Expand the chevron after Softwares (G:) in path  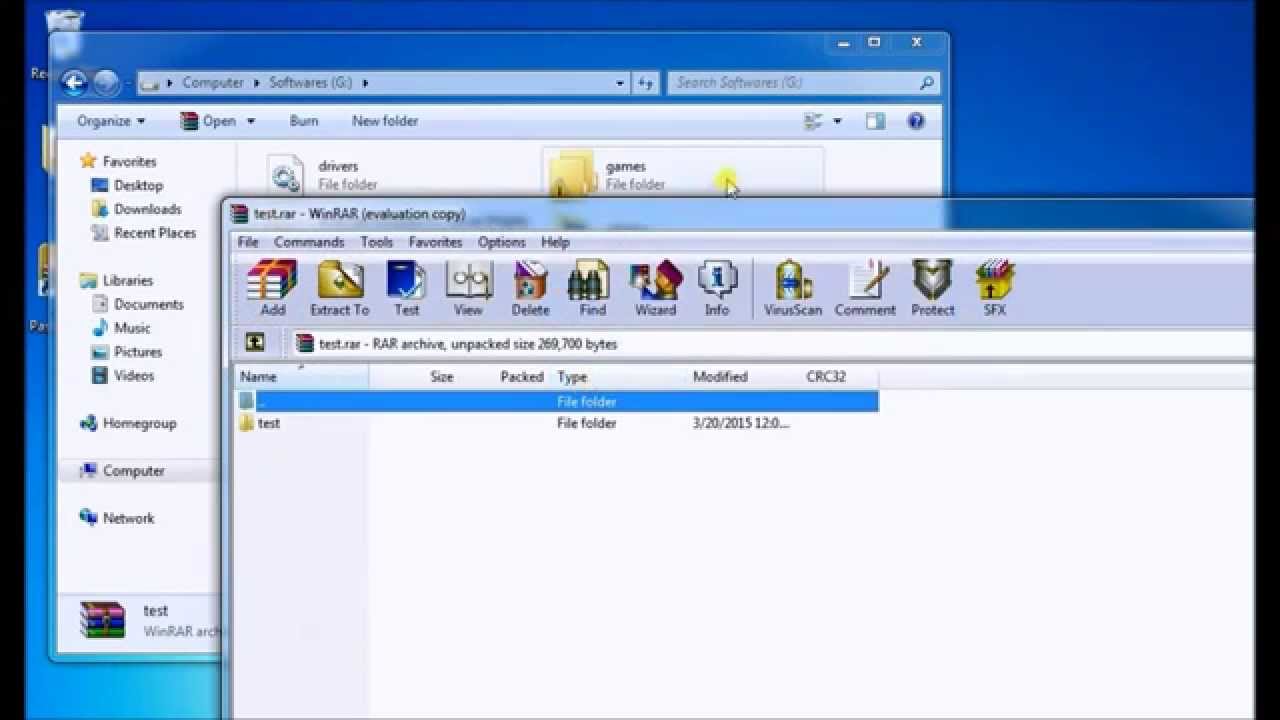365,83
